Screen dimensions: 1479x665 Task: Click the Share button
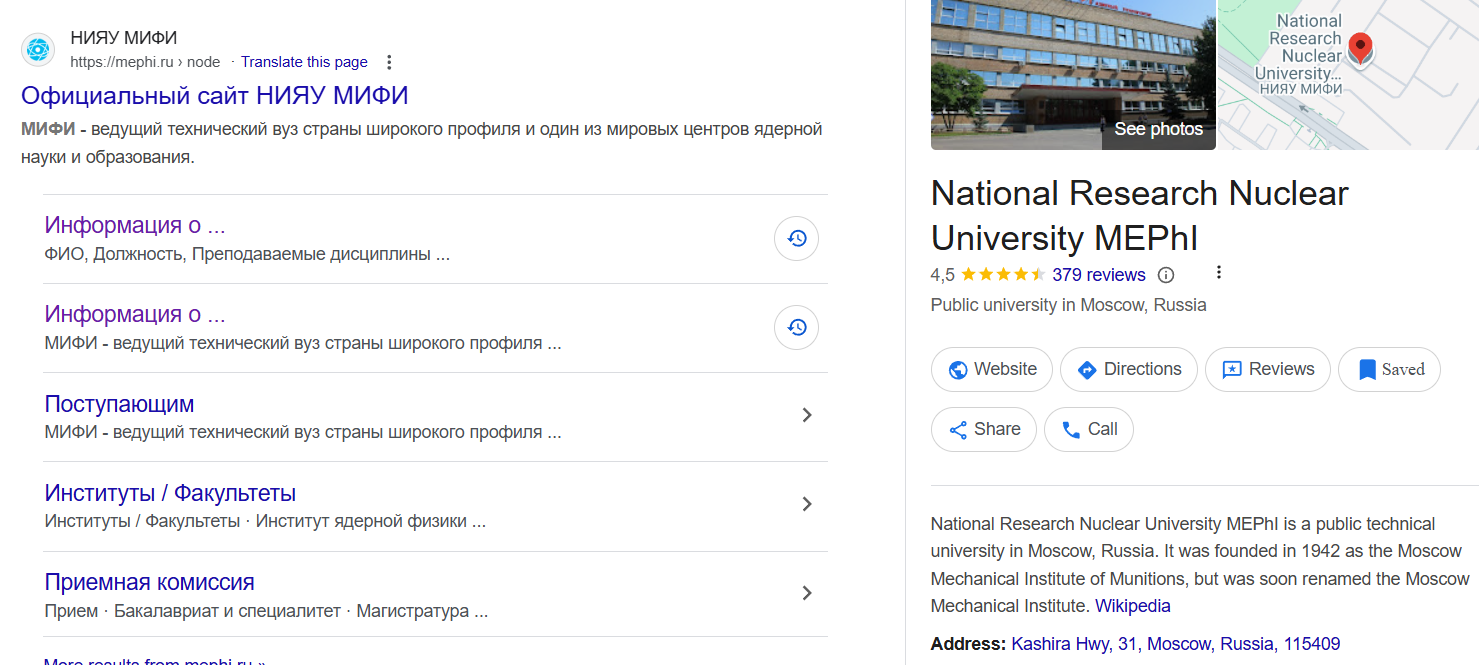coord(984,429)
